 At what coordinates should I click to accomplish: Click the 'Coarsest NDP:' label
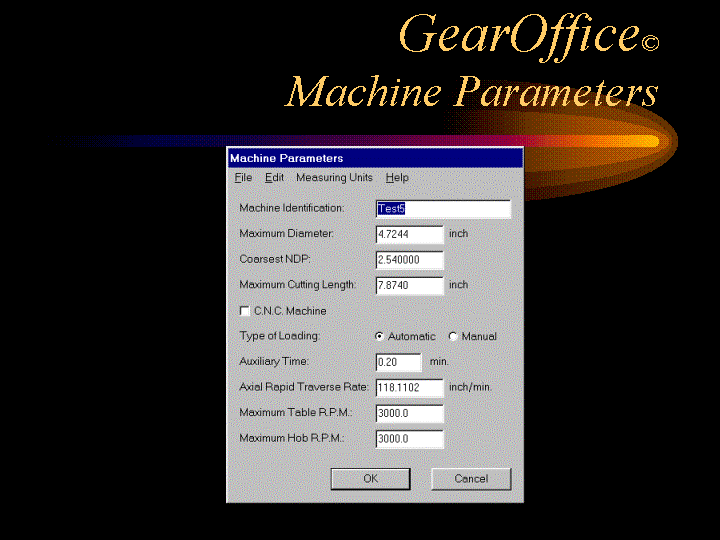(275, 259)
